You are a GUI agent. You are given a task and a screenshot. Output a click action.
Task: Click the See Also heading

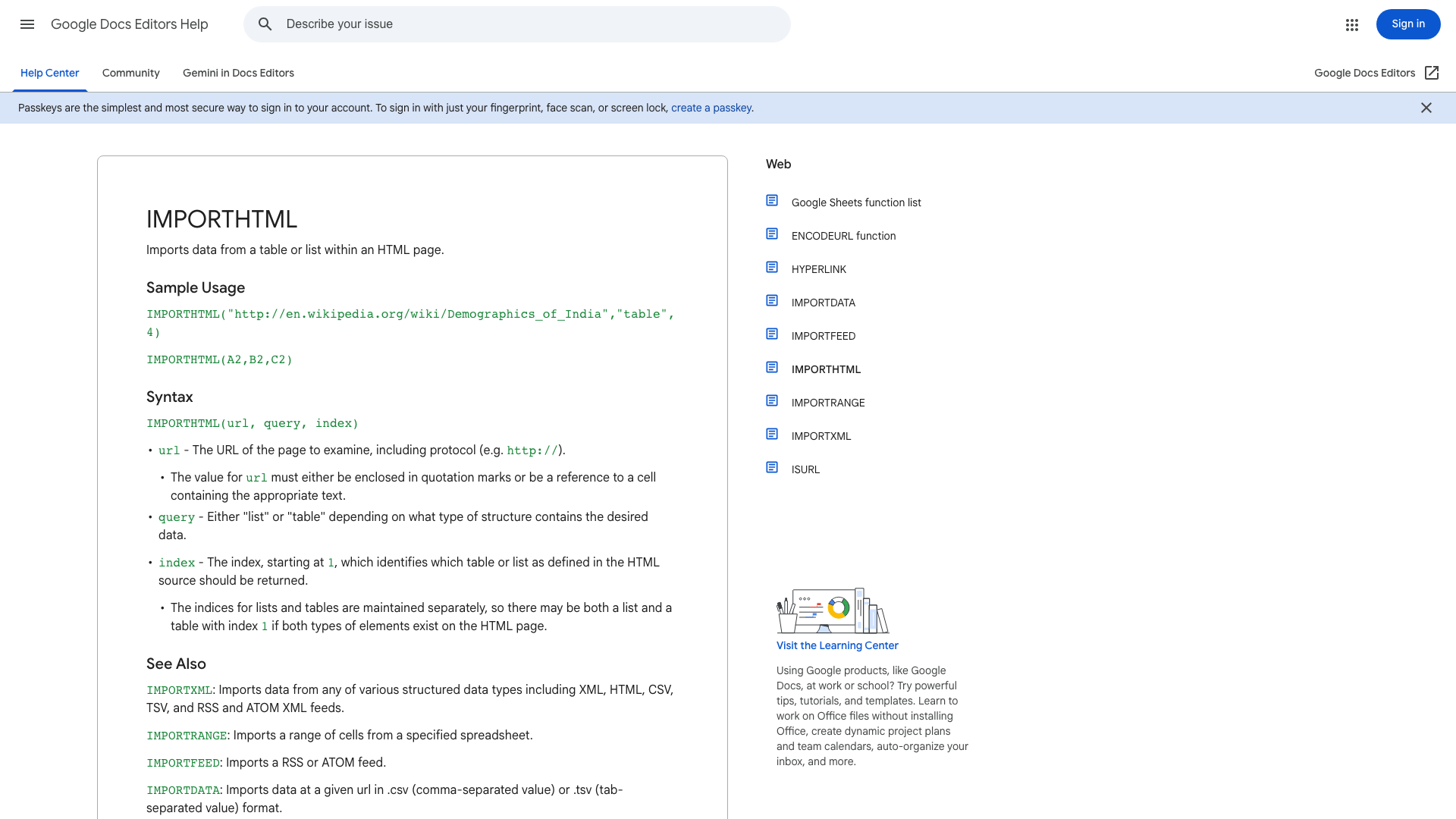176,664
